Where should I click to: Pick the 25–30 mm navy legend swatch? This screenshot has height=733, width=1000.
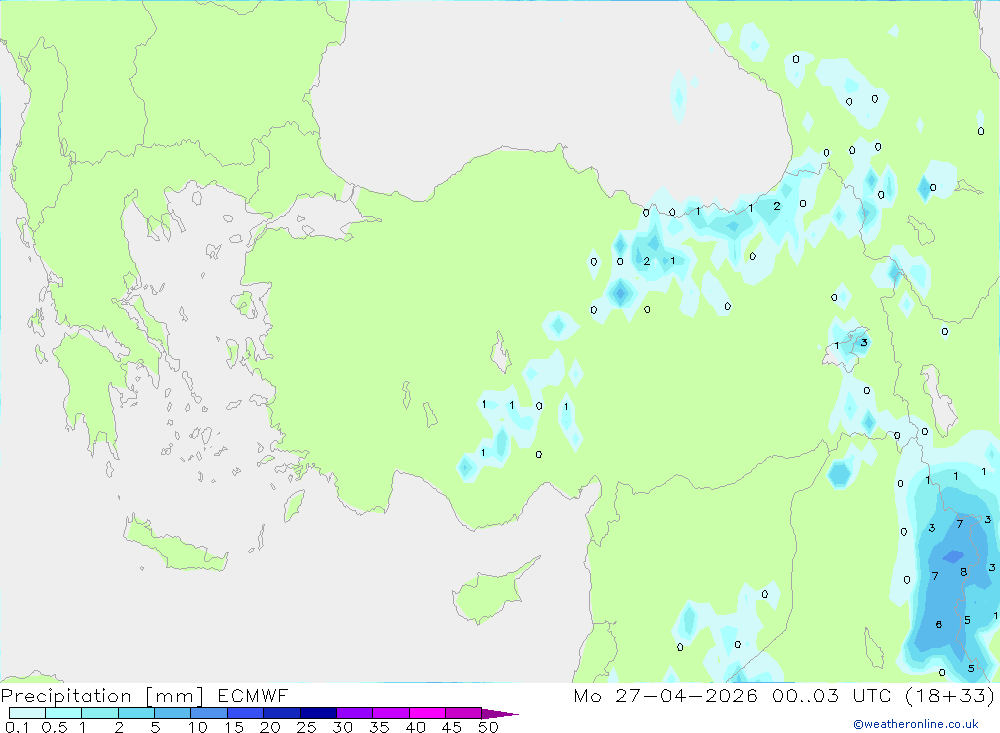click(318, 713)
